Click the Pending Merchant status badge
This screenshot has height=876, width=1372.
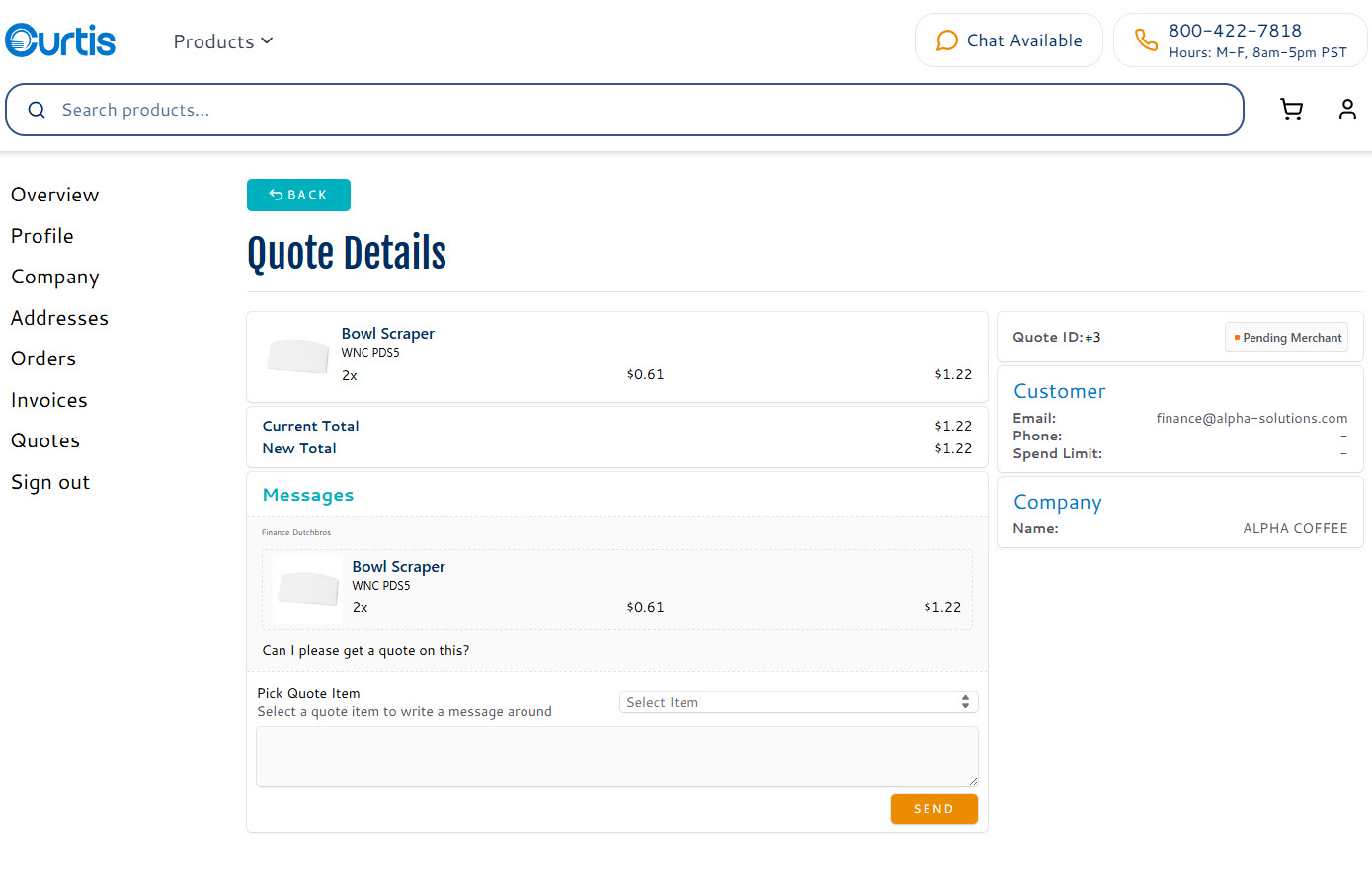tap(1286, 338)
